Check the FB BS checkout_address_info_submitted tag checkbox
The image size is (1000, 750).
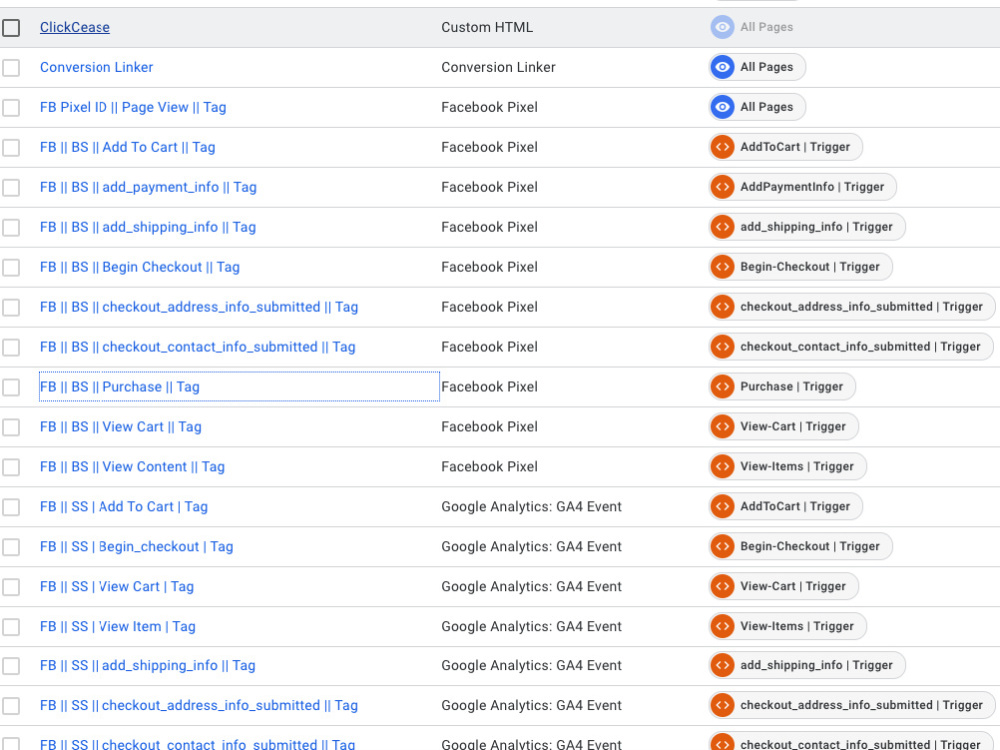11,307
